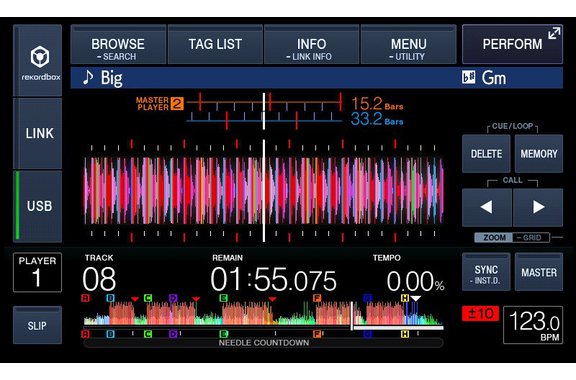Change the ±10 tempo range indicator

pyautogui.click(x=480, y=313)
